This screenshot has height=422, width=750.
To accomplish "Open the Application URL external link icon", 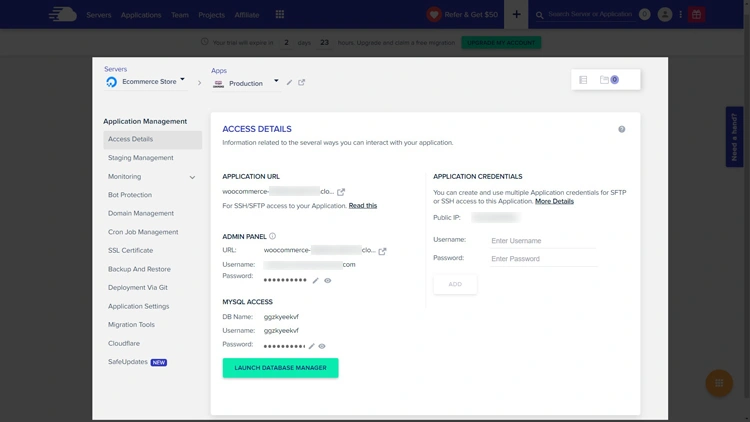I will click(x=341, y=192).
